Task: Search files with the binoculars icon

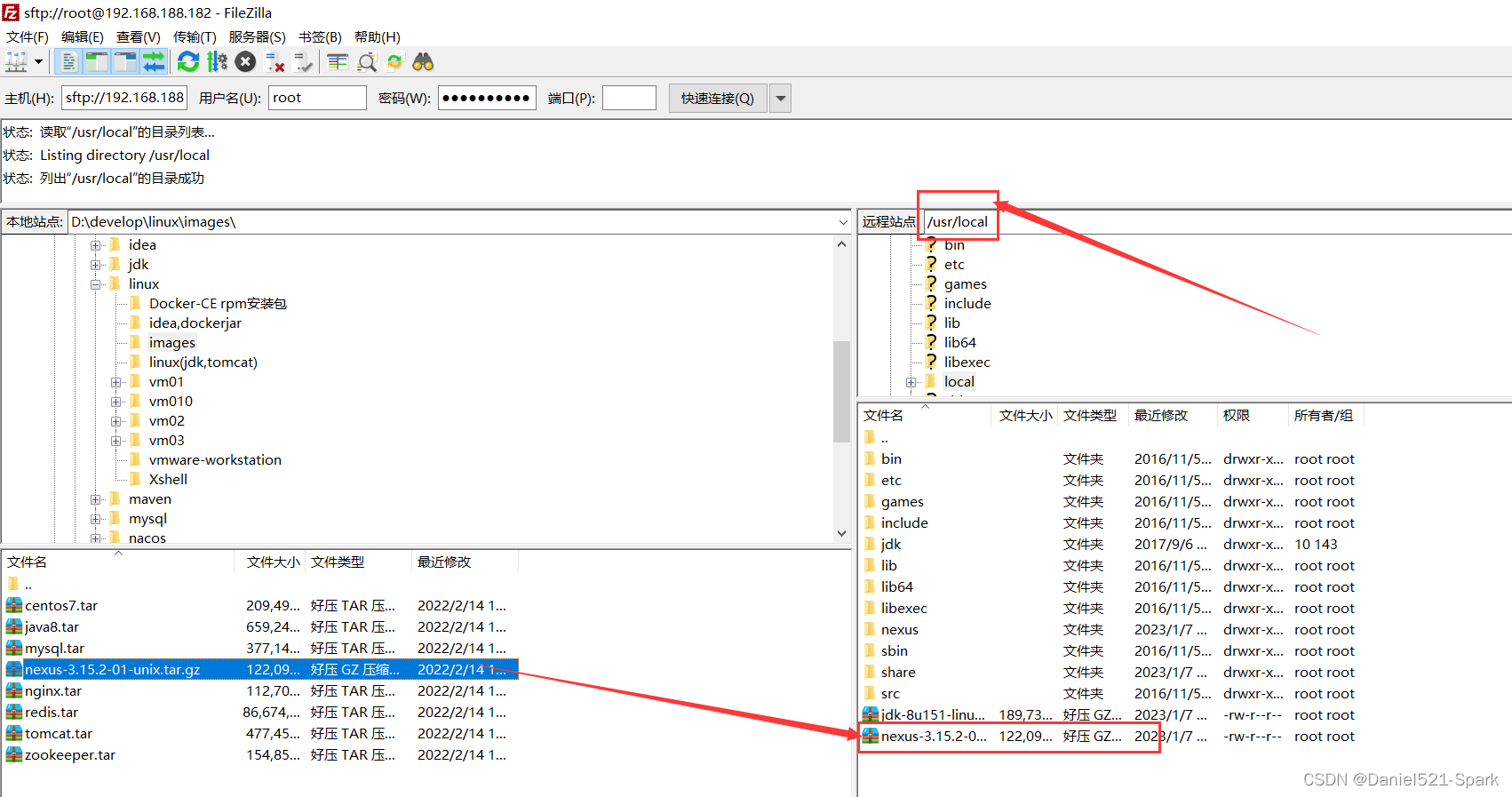Action: pos(424,62)
